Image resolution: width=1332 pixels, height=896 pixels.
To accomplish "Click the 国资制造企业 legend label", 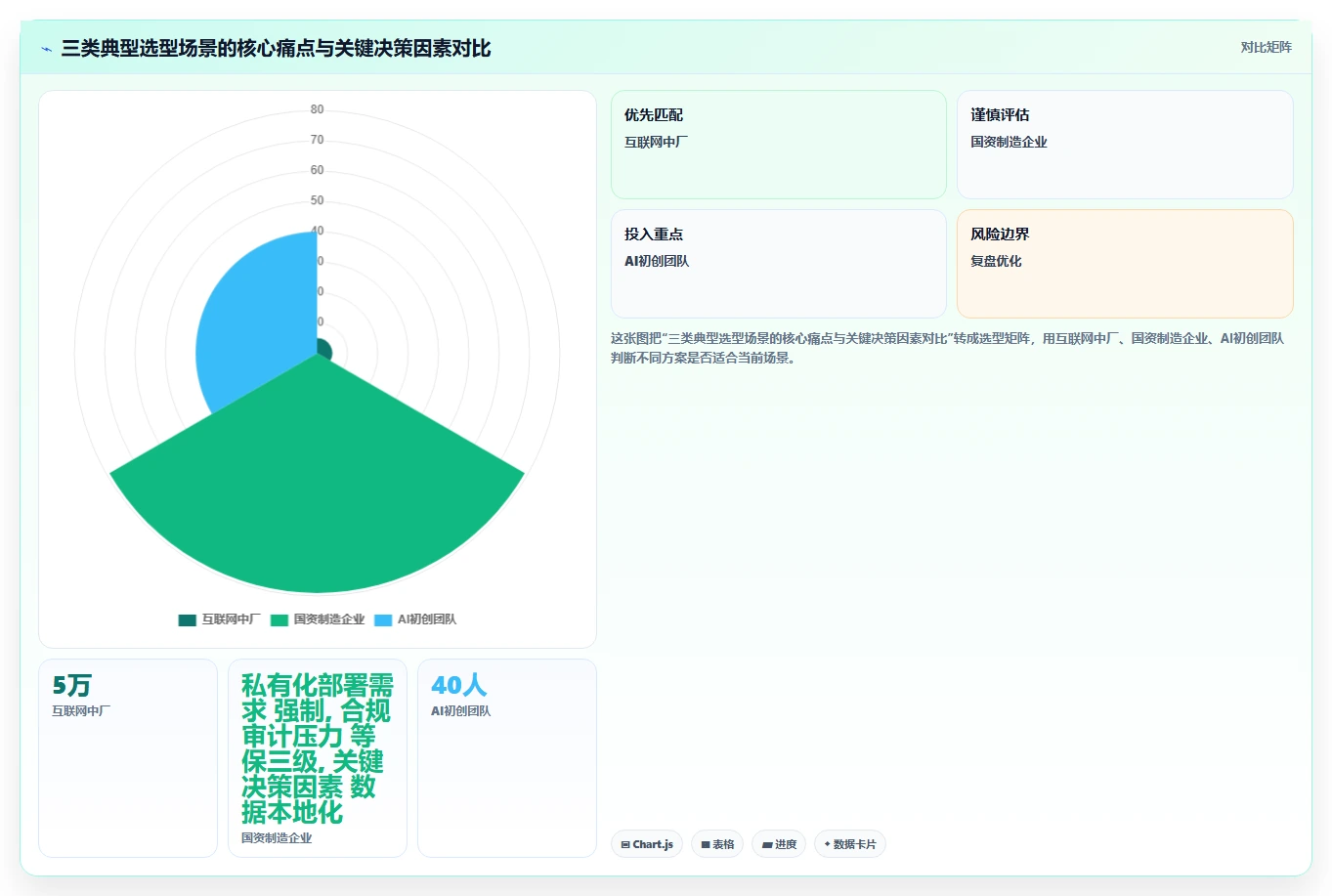I will click(328, 619).
